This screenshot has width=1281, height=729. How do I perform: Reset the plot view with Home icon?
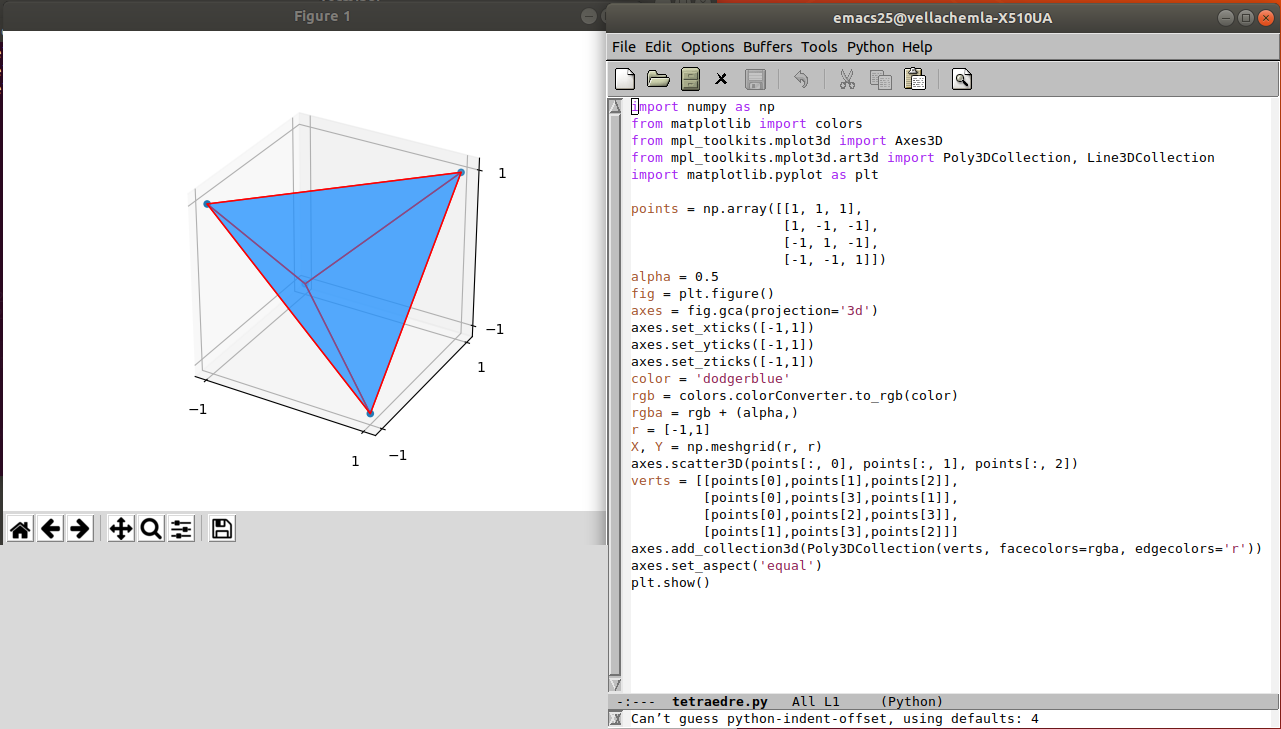[x=20, y=529]
